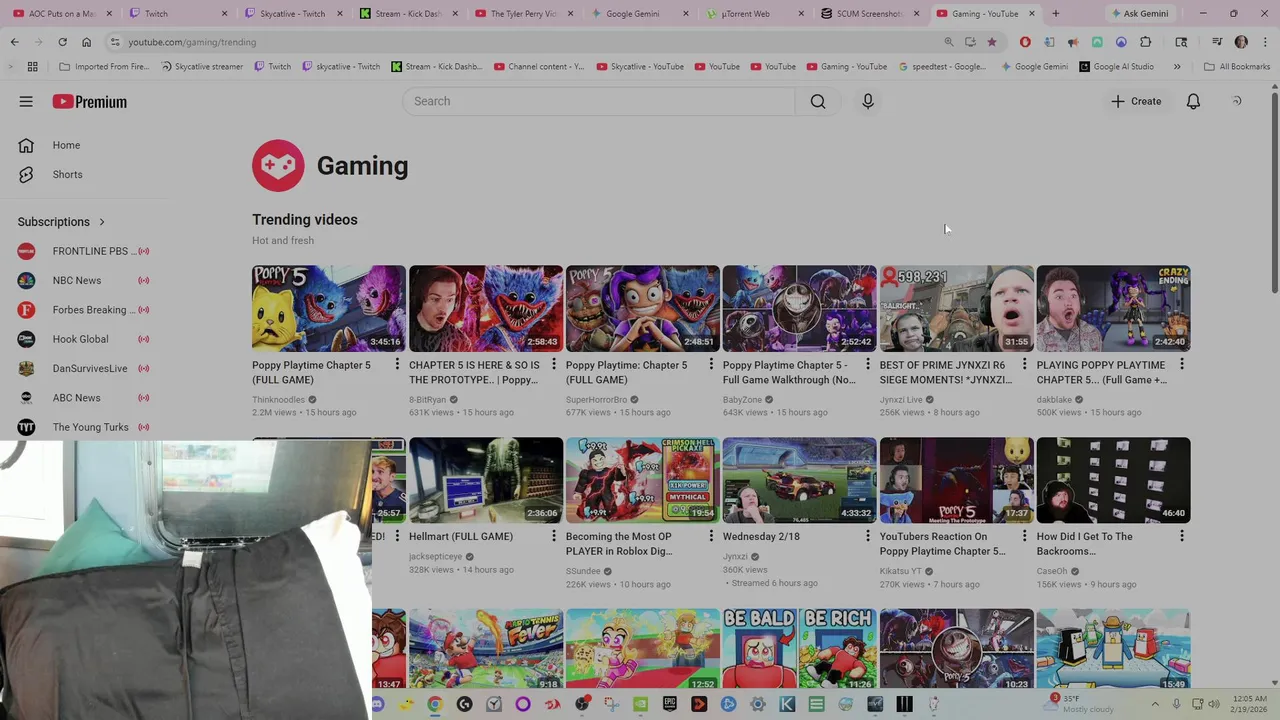
Task: Open the notifications bell
Action: point(1193,101)
